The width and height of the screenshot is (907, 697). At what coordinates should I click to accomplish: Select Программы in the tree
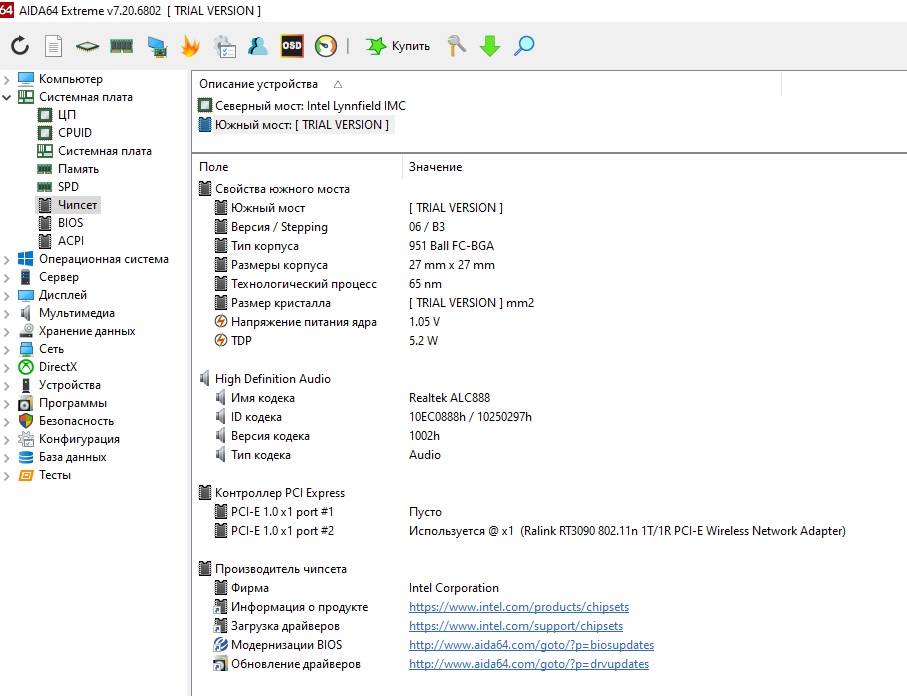pyautogui.click(x=73, y=403)
